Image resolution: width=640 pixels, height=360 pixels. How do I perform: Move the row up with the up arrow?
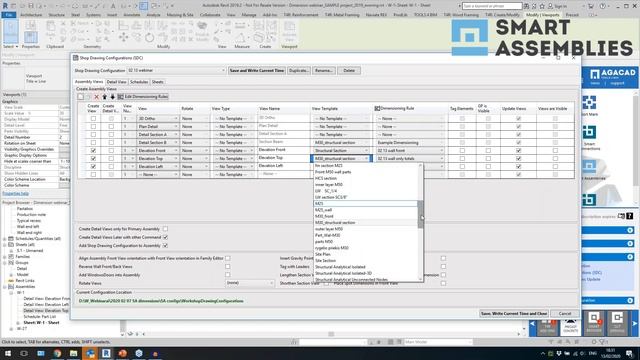104,97
